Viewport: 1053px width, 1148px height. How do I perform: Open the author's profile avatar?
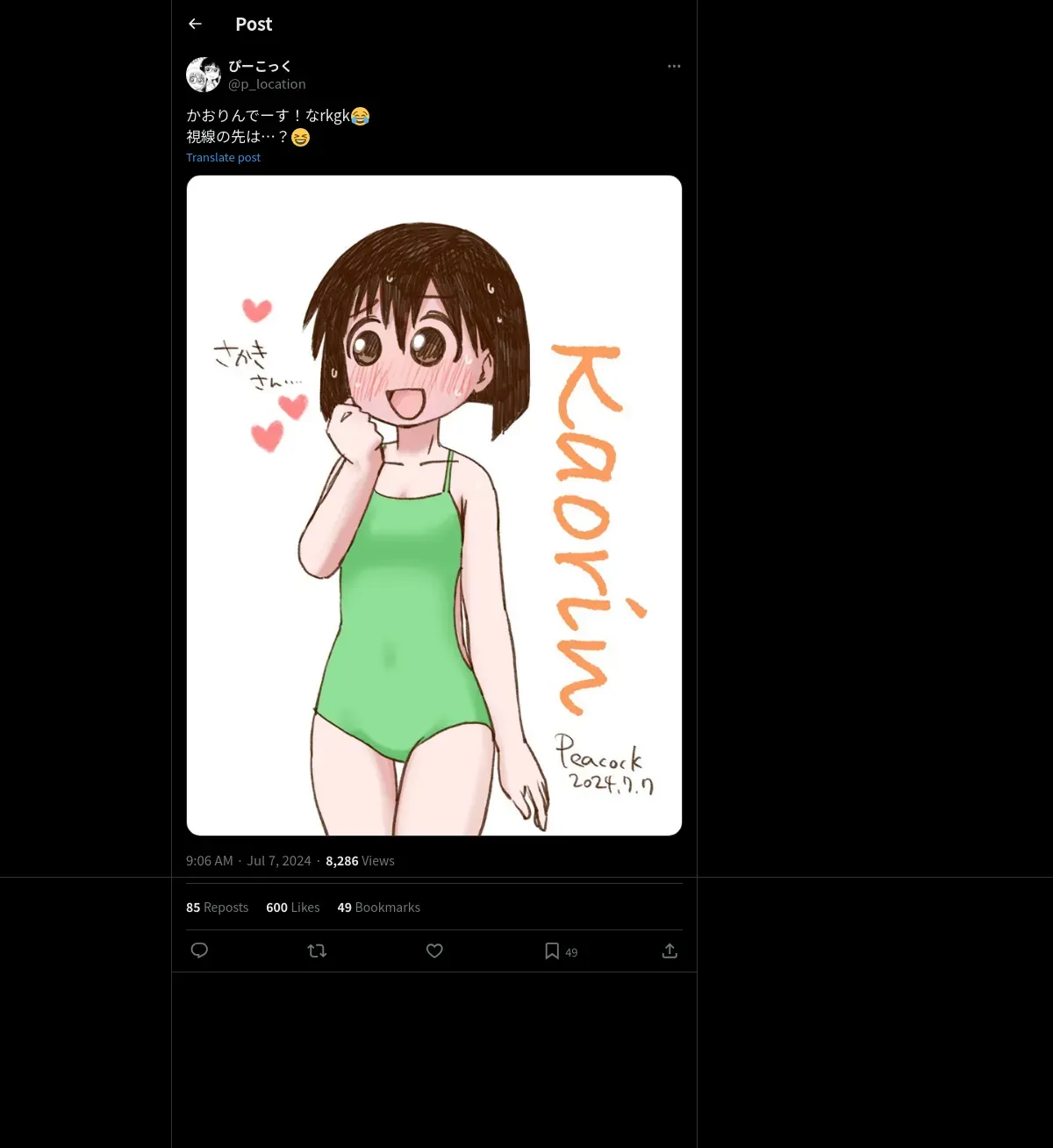(x=204, y=75)
